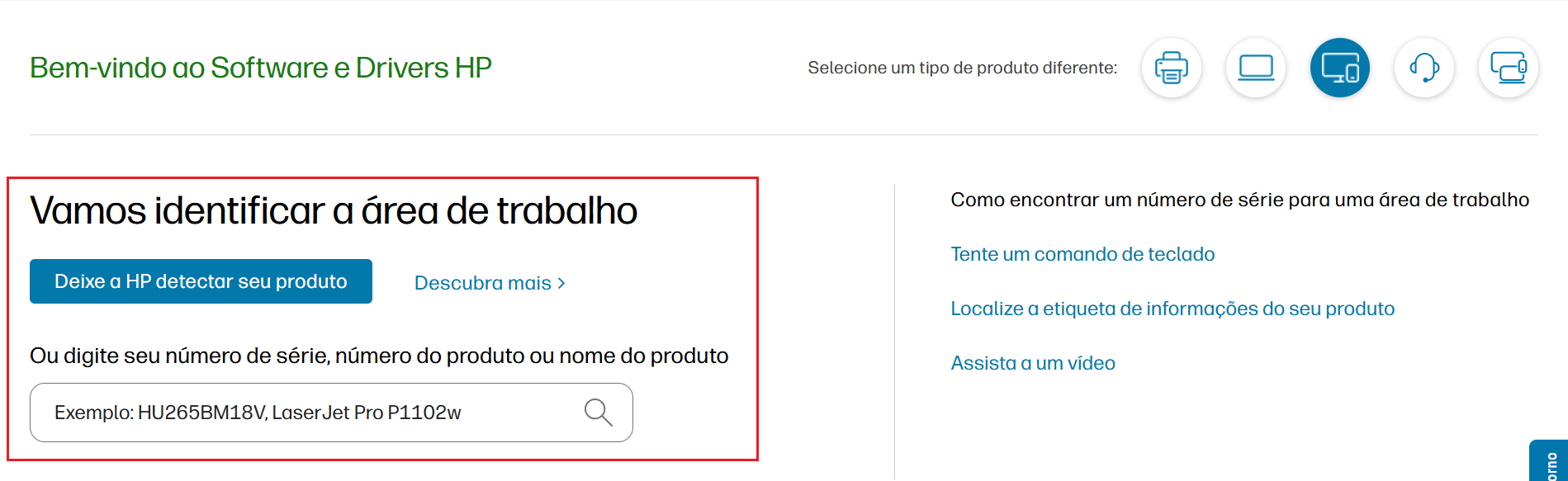1568x481 pixels.
Task: Focus the serial number search field
Action: click(x=331, y=413)
